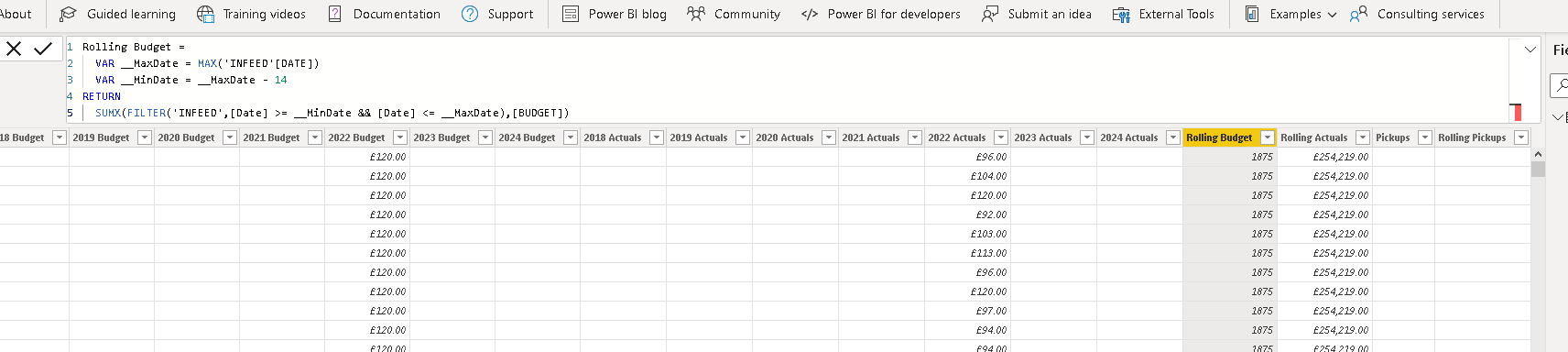The height and width of the screenshot is (352, 1568).
Task: Click the £97.00 cell in 2022 Actuals
Action: pos(967,311)
